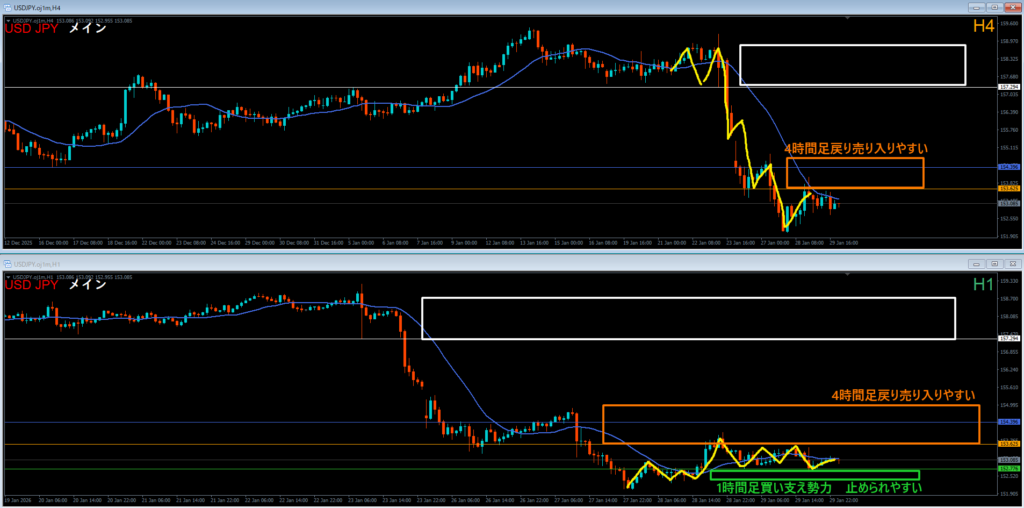Viewport: 1024px width, 508px height.
Task: Close the USDJPY H1 chart window
Action: [x=1012, y=264]
